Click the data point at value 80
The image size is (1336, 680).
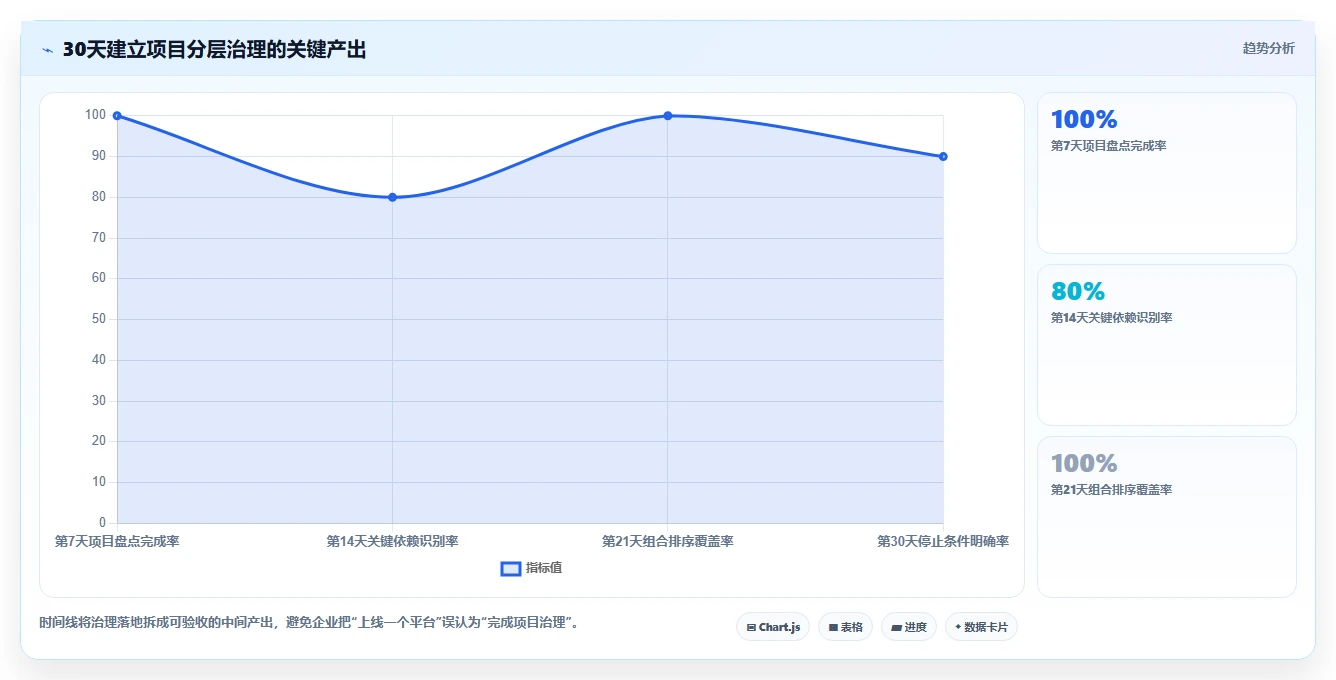tap(392, 197)
